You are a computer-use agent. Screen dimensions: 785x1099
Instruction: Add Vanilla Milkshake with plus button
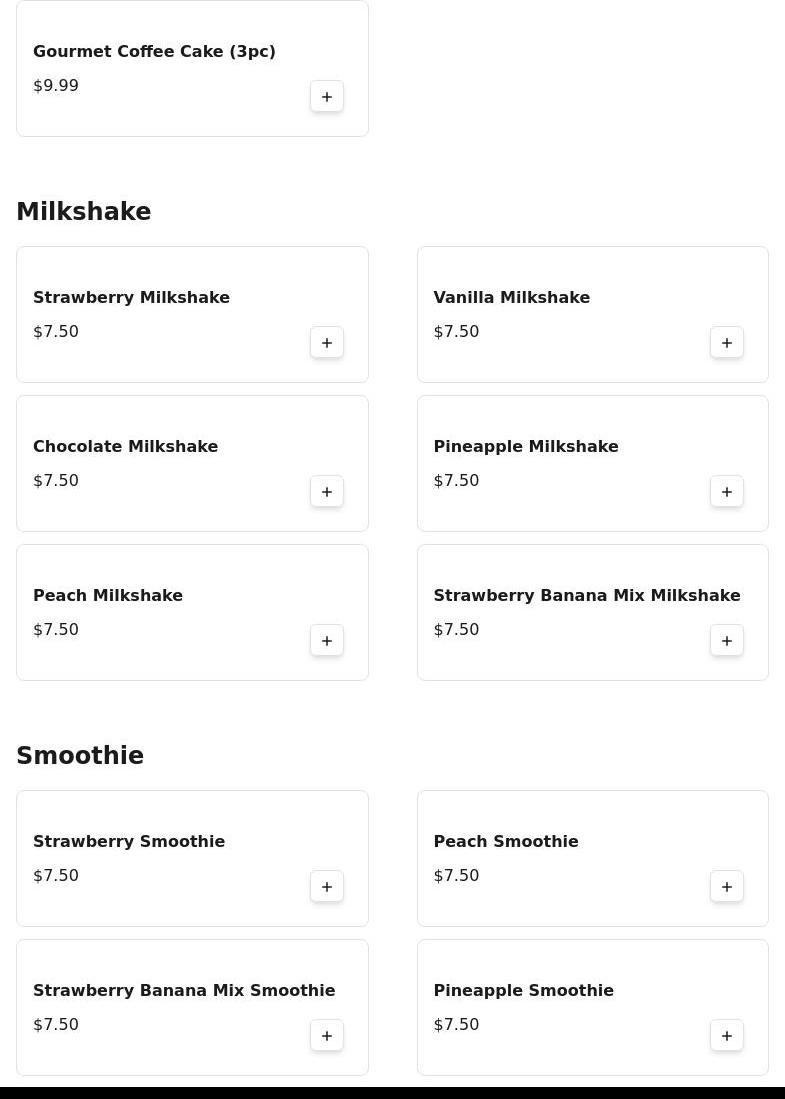(x=727, y=342)
